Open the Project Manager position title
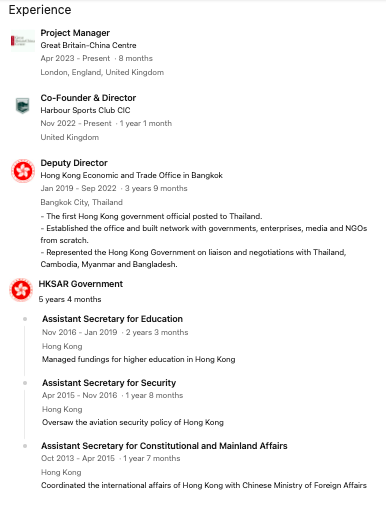Image resolution: width=386 pixels, height=508 pixels. point(75,33)
